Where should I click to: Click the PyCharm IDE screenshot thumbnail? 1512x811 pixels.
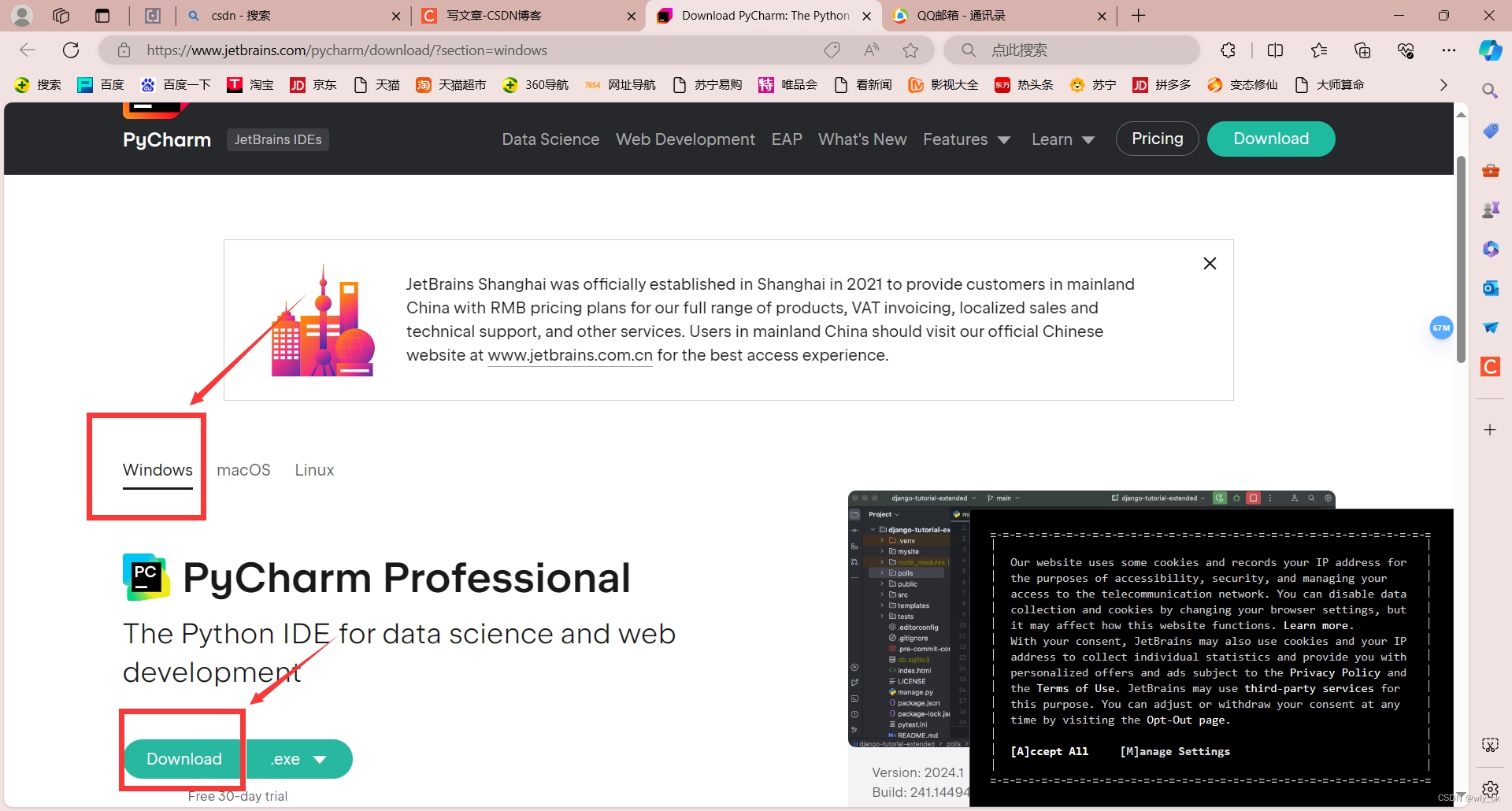point(909,619)
